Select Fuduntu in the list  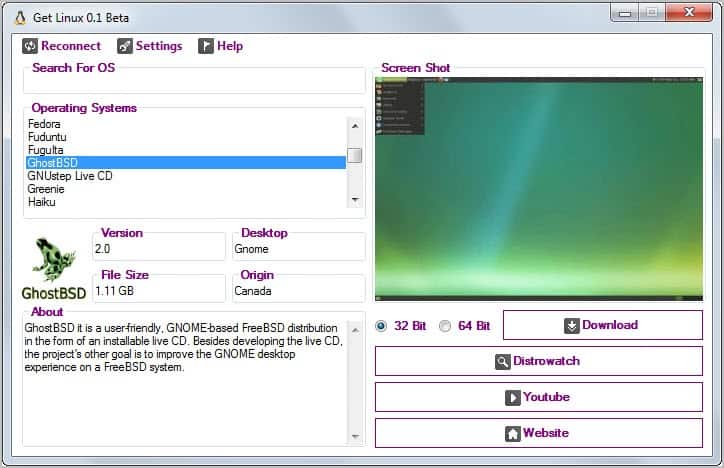pos(186,137)
